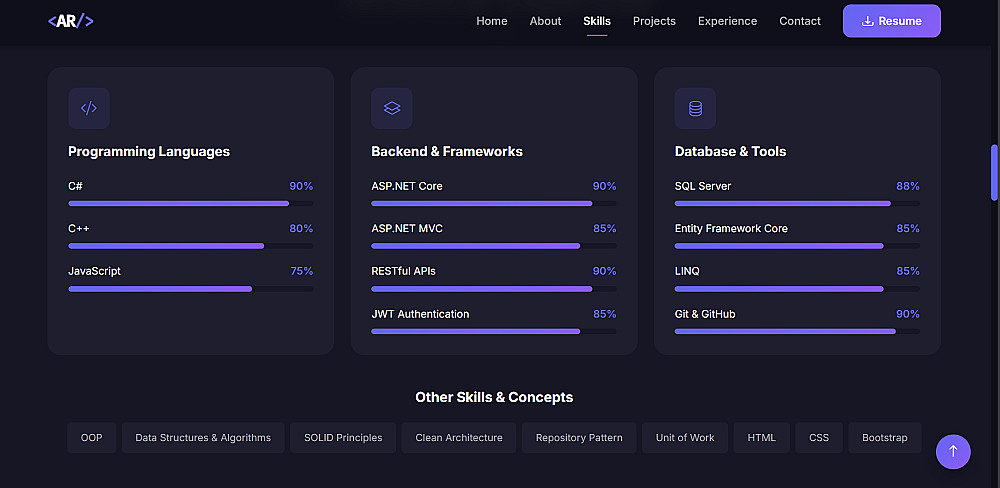The width and height of the screenshot is (1000, 488).
Task: Navigate to the Projects section
Action: click(654, 21)
